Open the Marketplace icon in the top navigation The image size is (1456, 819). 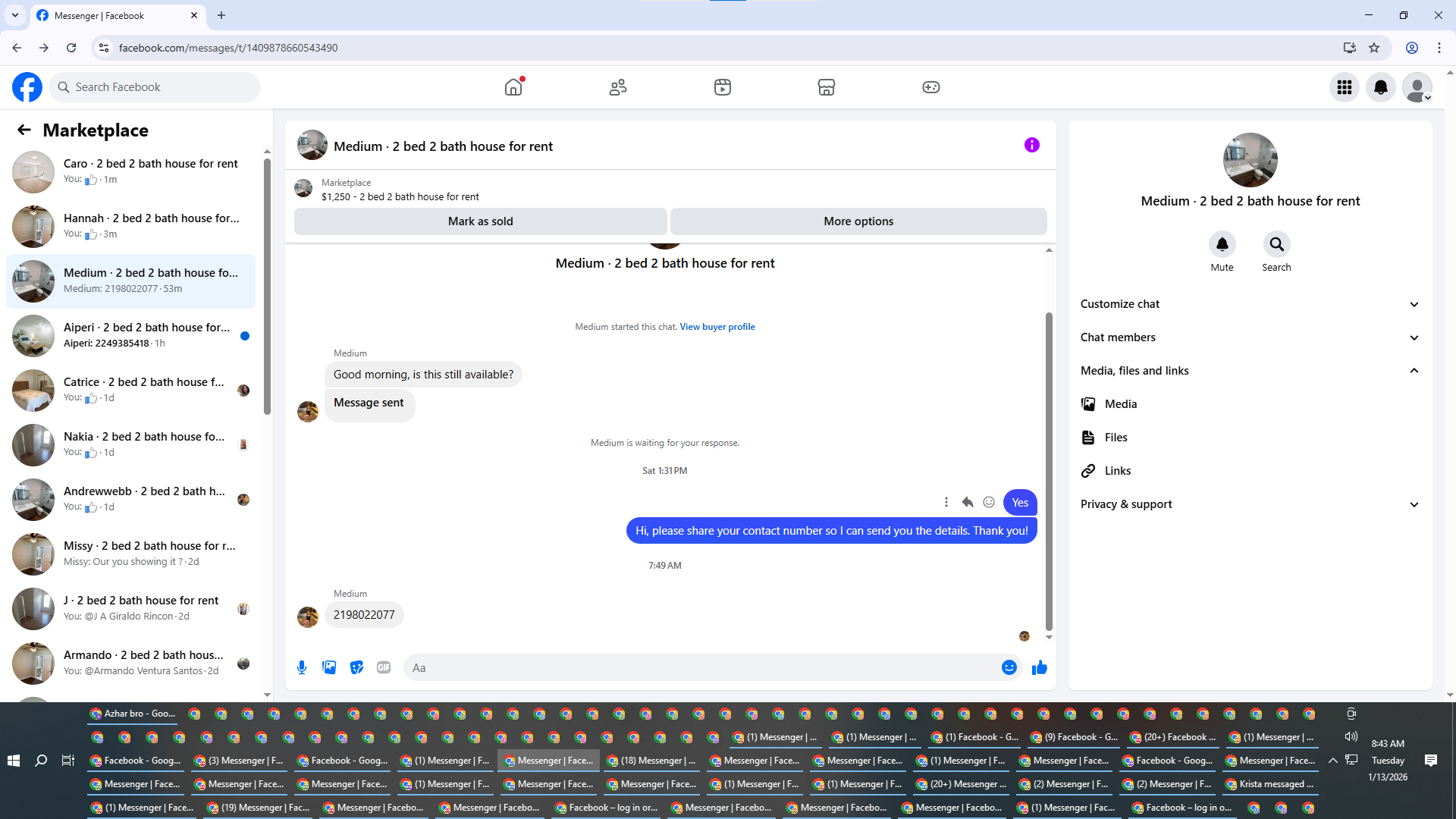click(x=826, y=87)
